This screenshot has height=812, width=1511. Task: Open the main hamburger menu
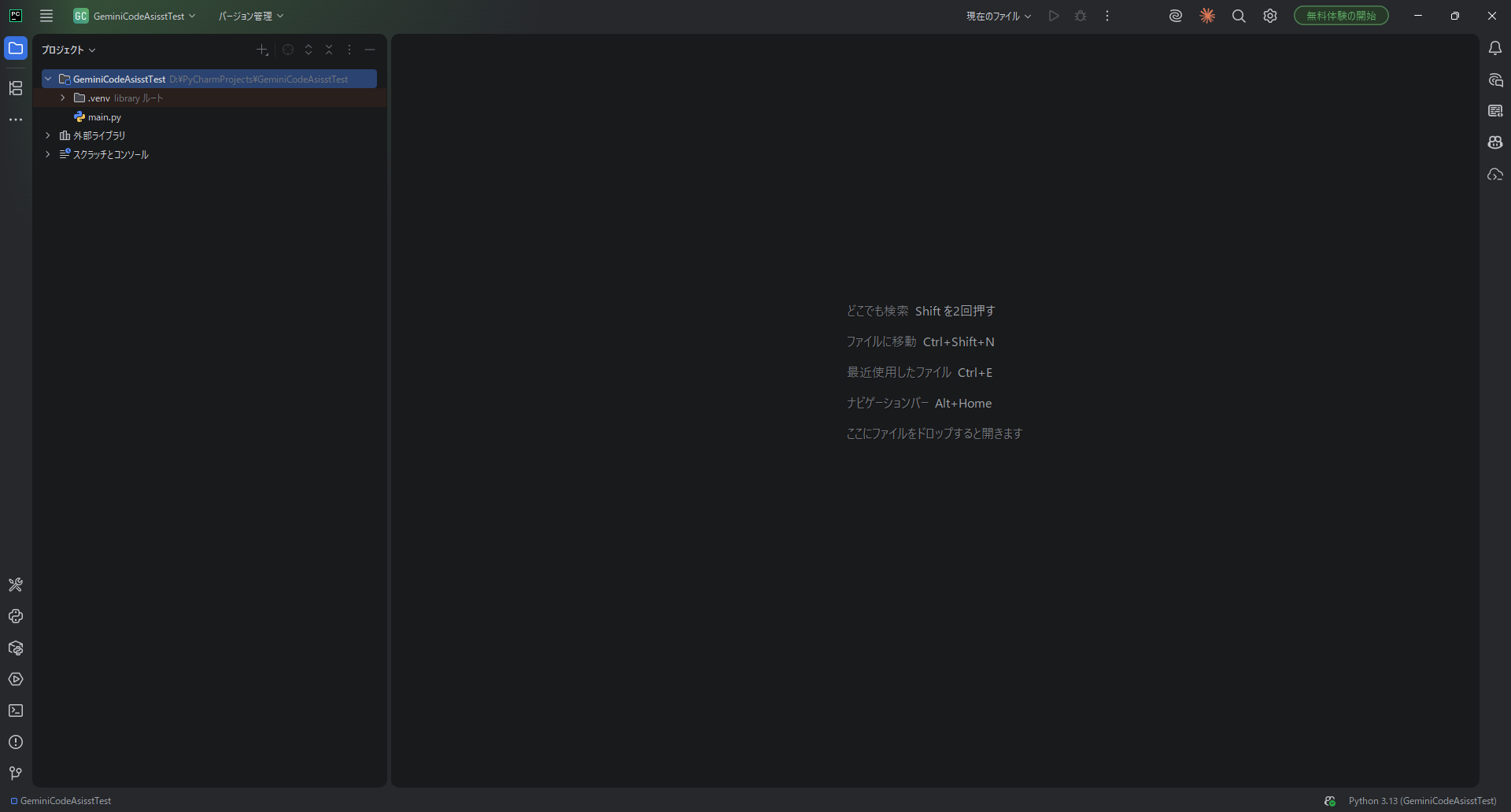tap(46, 16)
